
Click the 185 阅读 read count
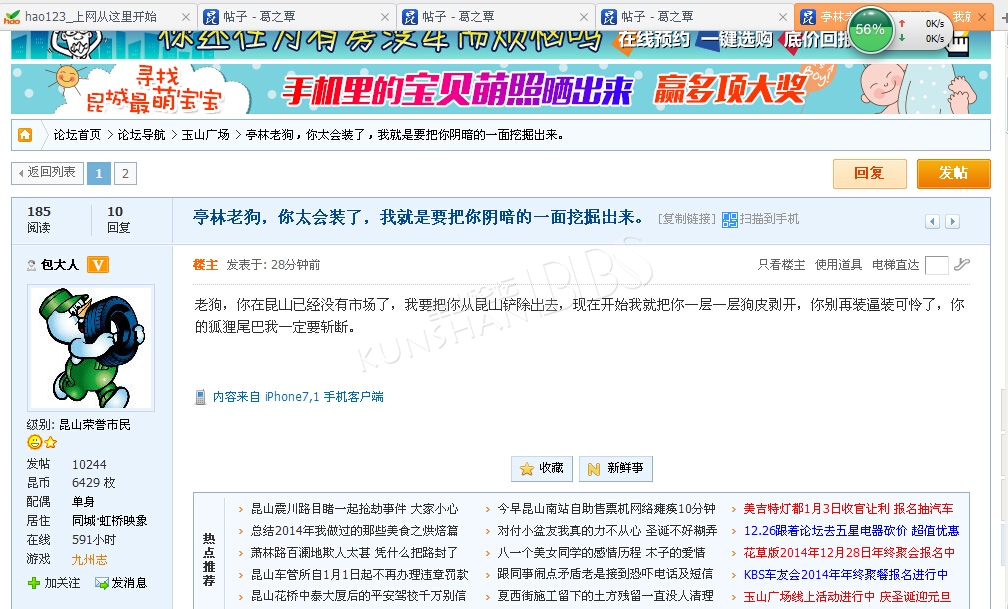tap(39, 219)
